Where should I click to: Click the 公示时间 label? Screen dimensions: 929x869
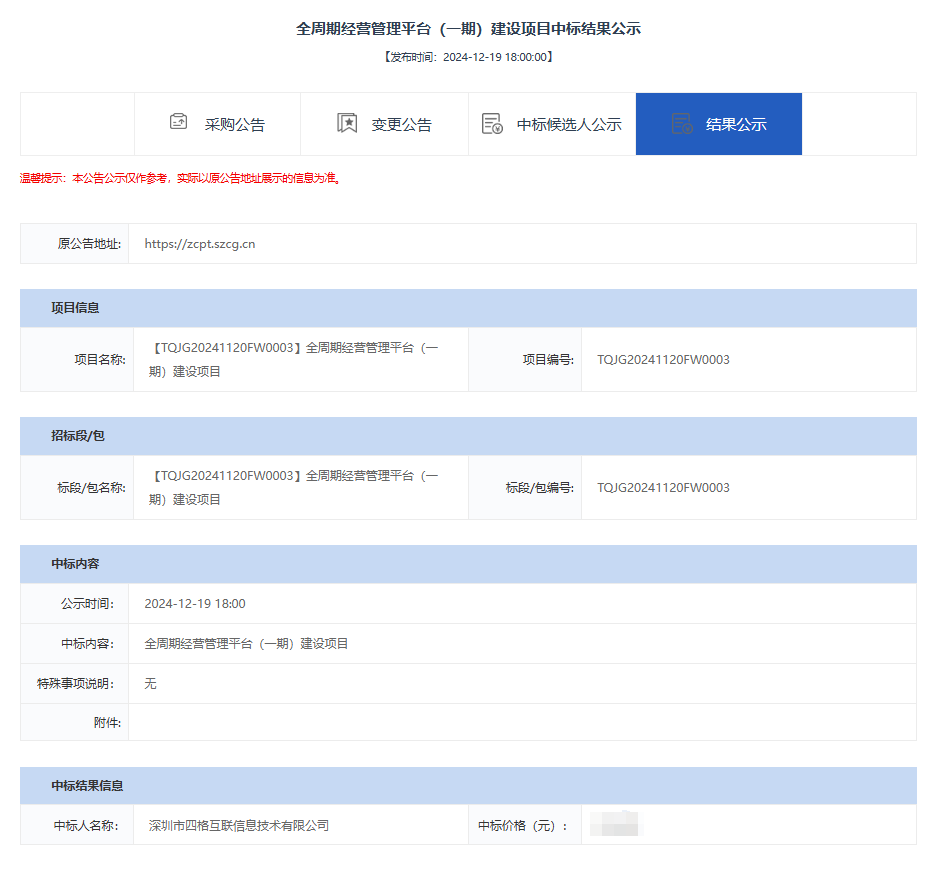pyautogui.click(x=87, y=604)
